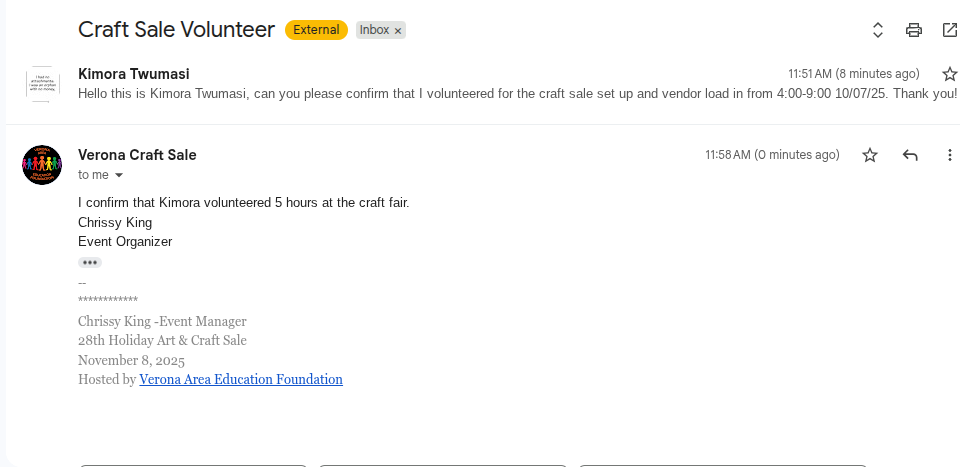The height and width of the screenshot is (467, 971).
Task: Click the Inbox label text
Action: click(374, 30)
